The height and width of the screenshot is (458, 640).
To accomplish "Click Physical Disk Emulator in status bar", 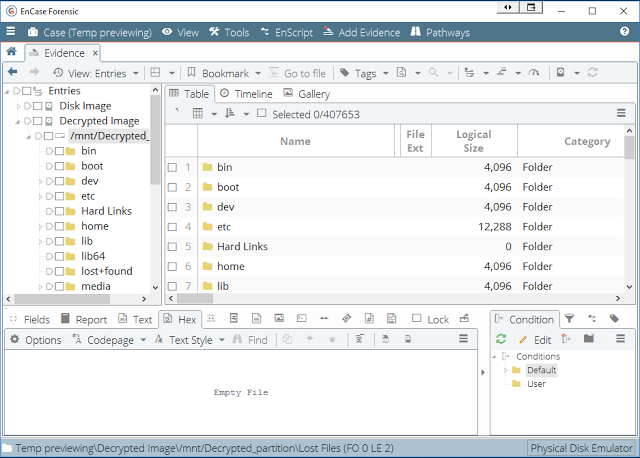I will [581, 448].
